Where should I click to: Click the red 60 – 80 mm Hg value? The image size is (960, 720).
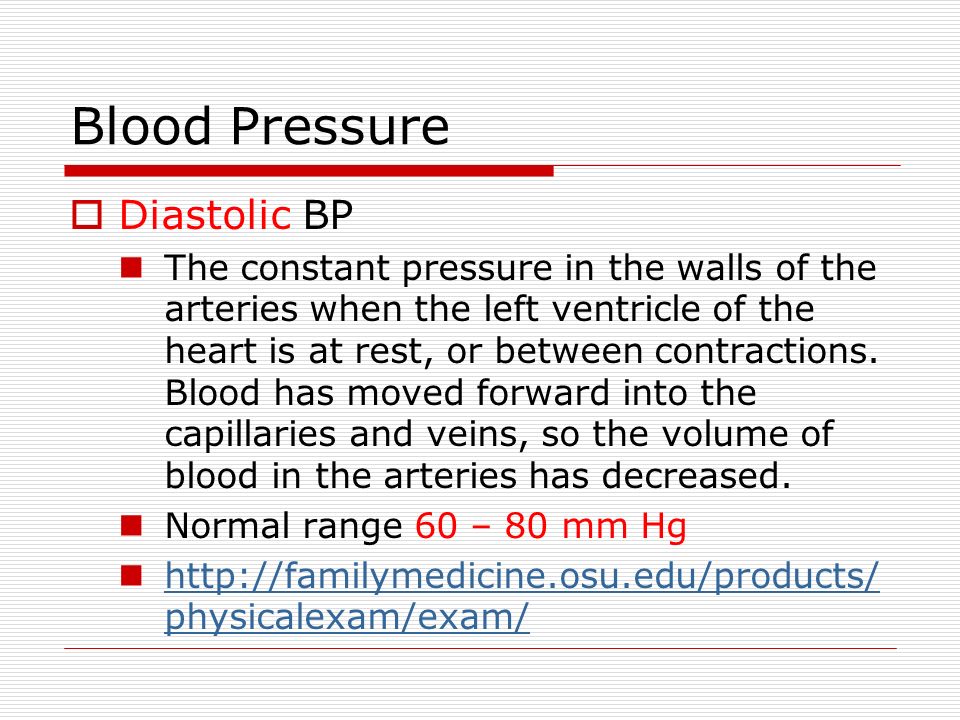tap(551, 526)
